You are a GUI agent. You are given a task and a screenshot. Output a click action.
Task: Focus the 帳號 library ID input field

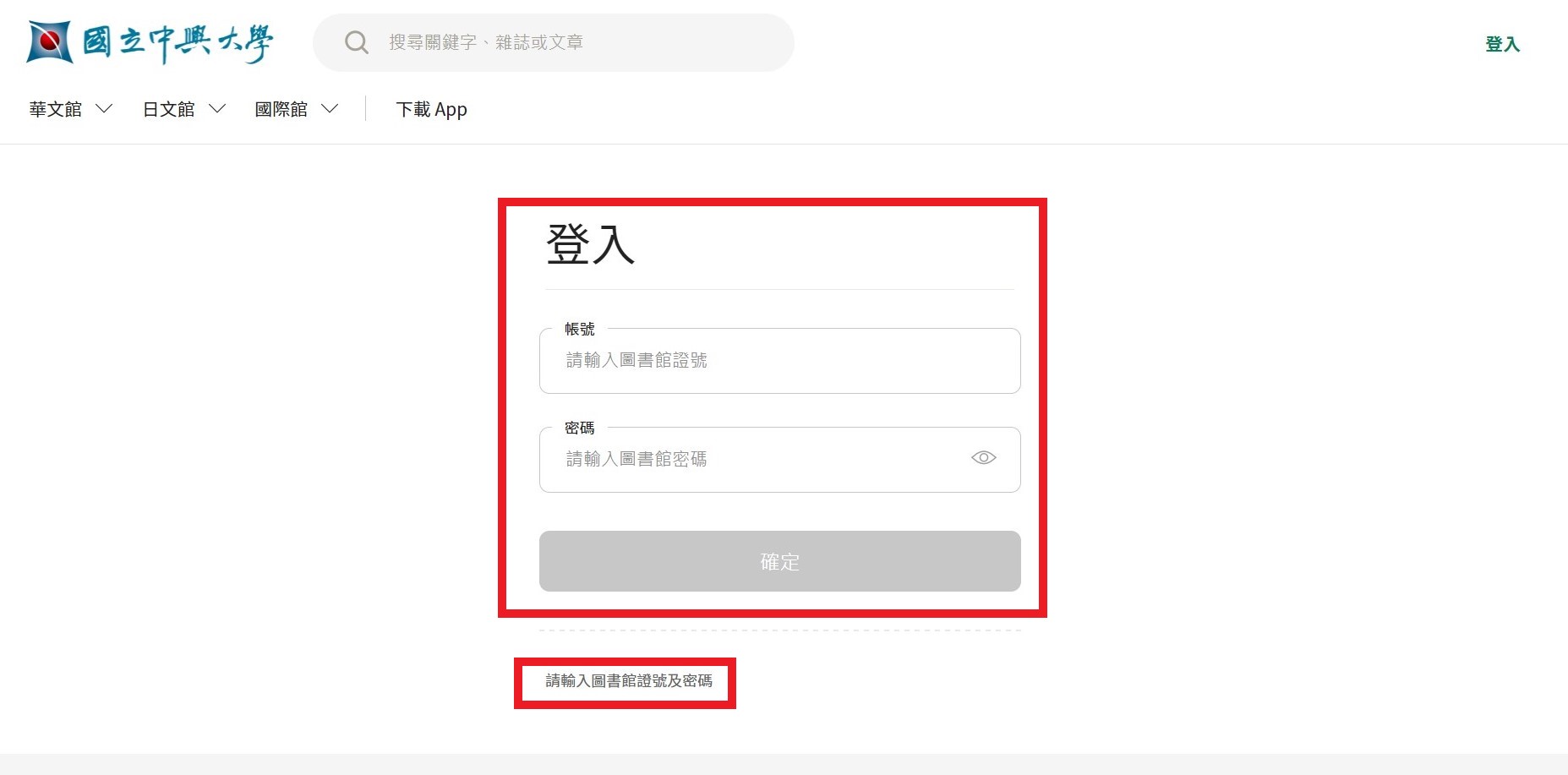click(x=779, y=361)
